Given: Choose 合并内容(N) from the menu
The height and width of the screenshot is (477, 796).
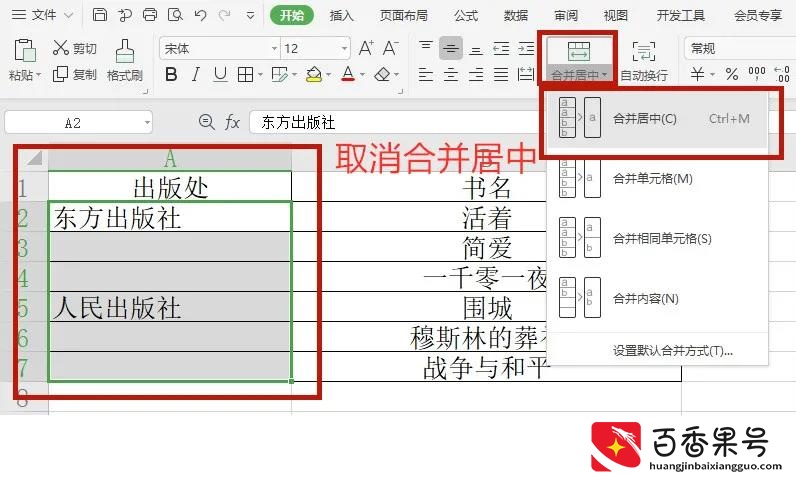Looking at the screenshot, I should [x=657, y=298].
